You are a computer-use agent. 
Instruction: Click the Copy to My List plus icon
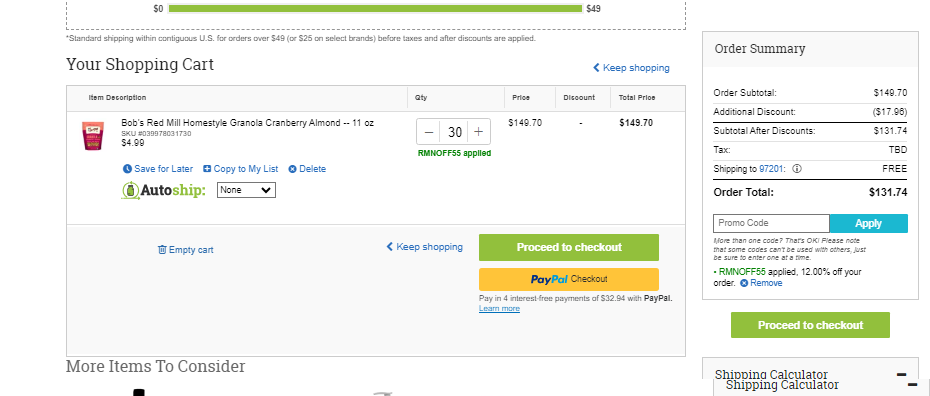[207, 169]
